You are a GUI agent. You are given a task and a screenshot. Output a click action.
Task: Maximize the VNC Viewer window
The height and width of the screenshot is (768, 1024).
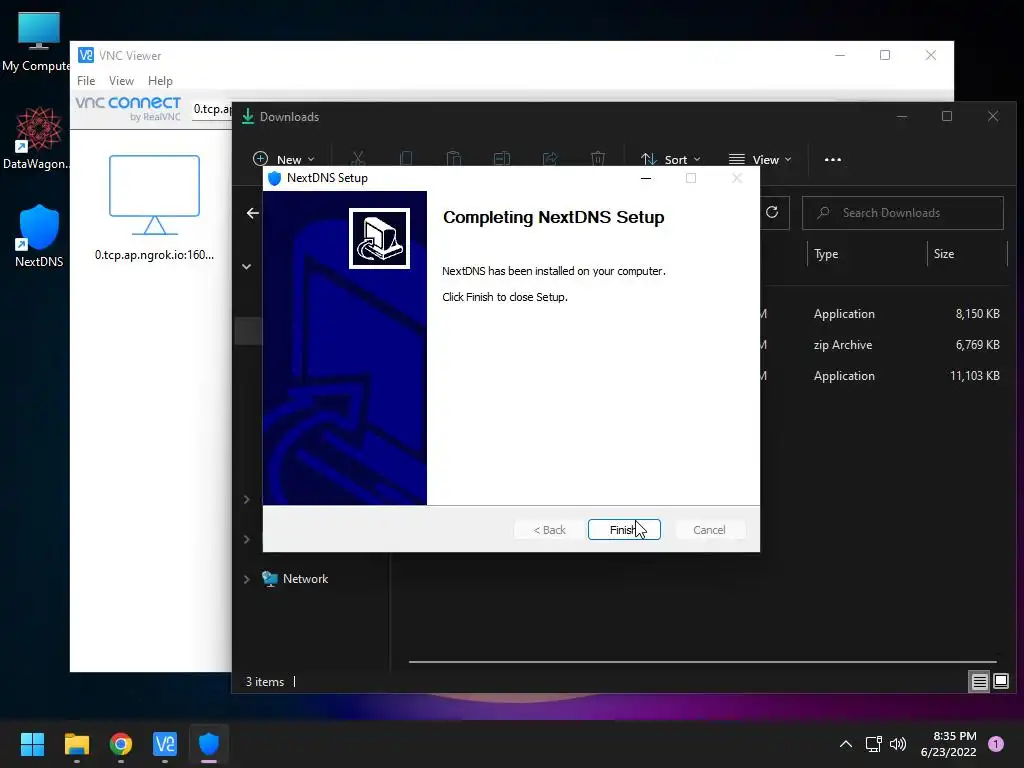tap(885, 56)
